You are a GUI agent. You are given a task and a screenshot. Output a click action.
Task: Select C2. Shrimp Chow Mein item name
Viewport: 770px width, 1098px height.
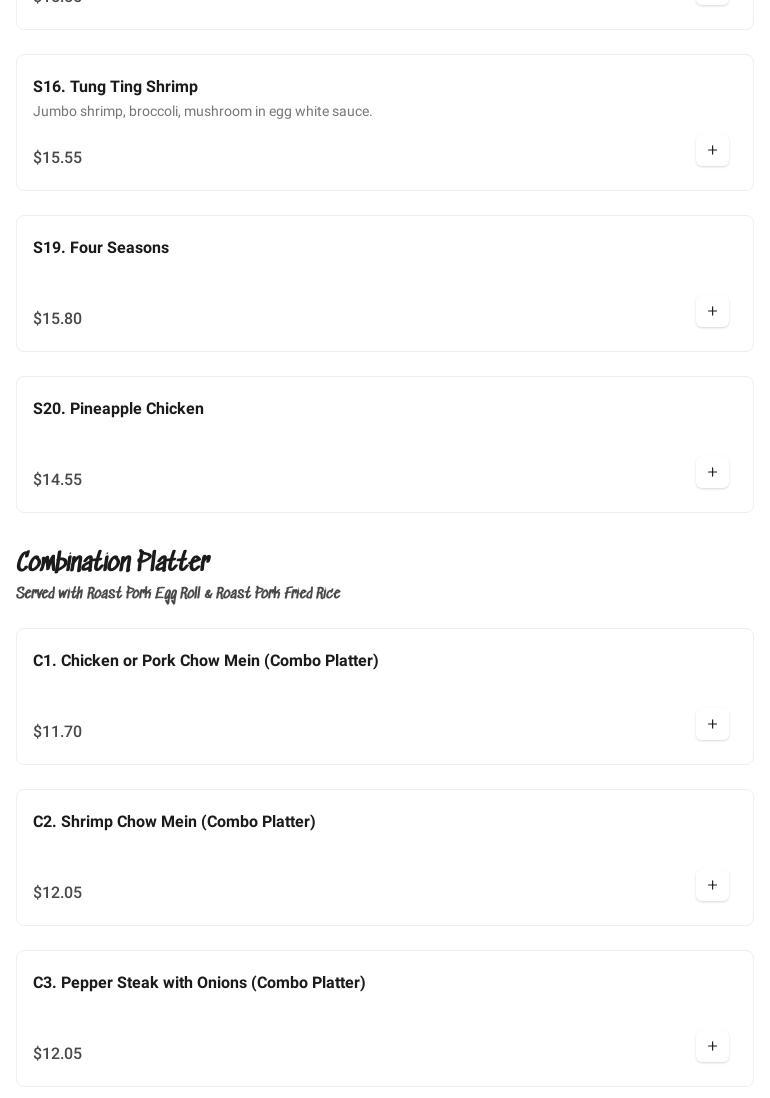[174, 822]
